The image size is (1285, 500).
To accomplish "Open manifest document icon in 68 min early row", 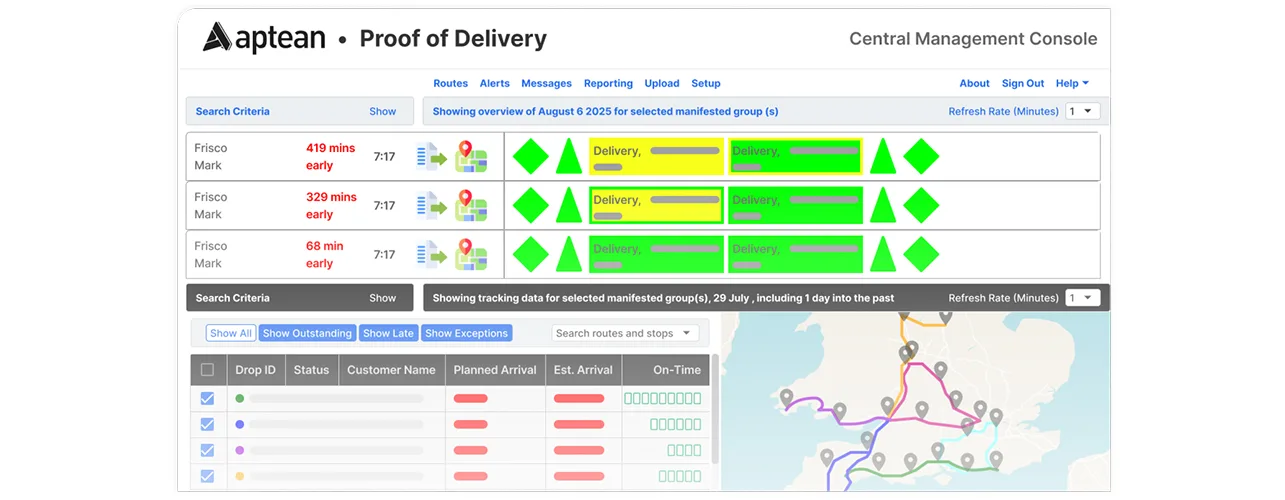I will coord(432,255).
